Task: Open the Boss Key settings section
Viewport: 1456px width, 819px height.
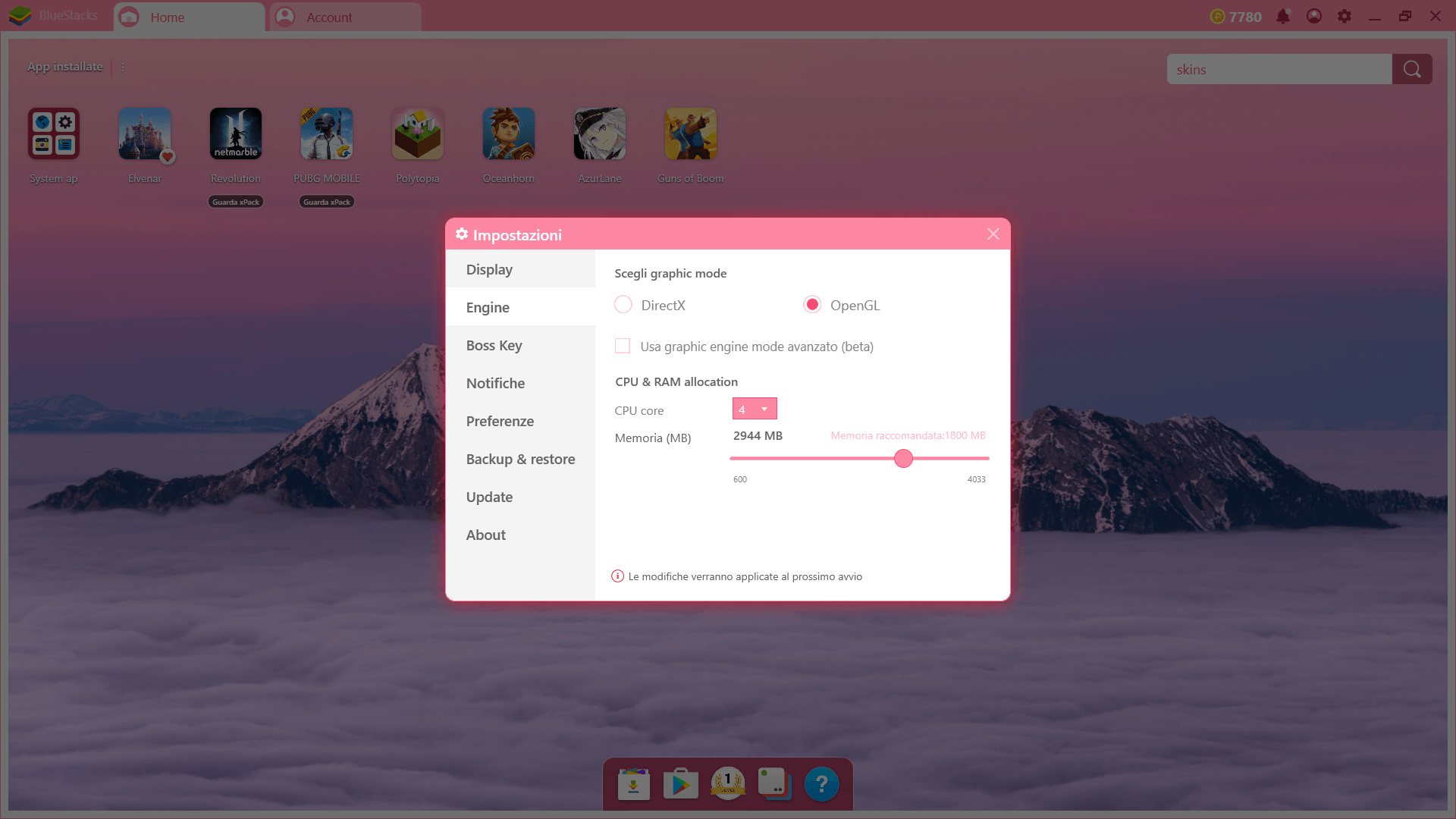Action: coord(520,345)
